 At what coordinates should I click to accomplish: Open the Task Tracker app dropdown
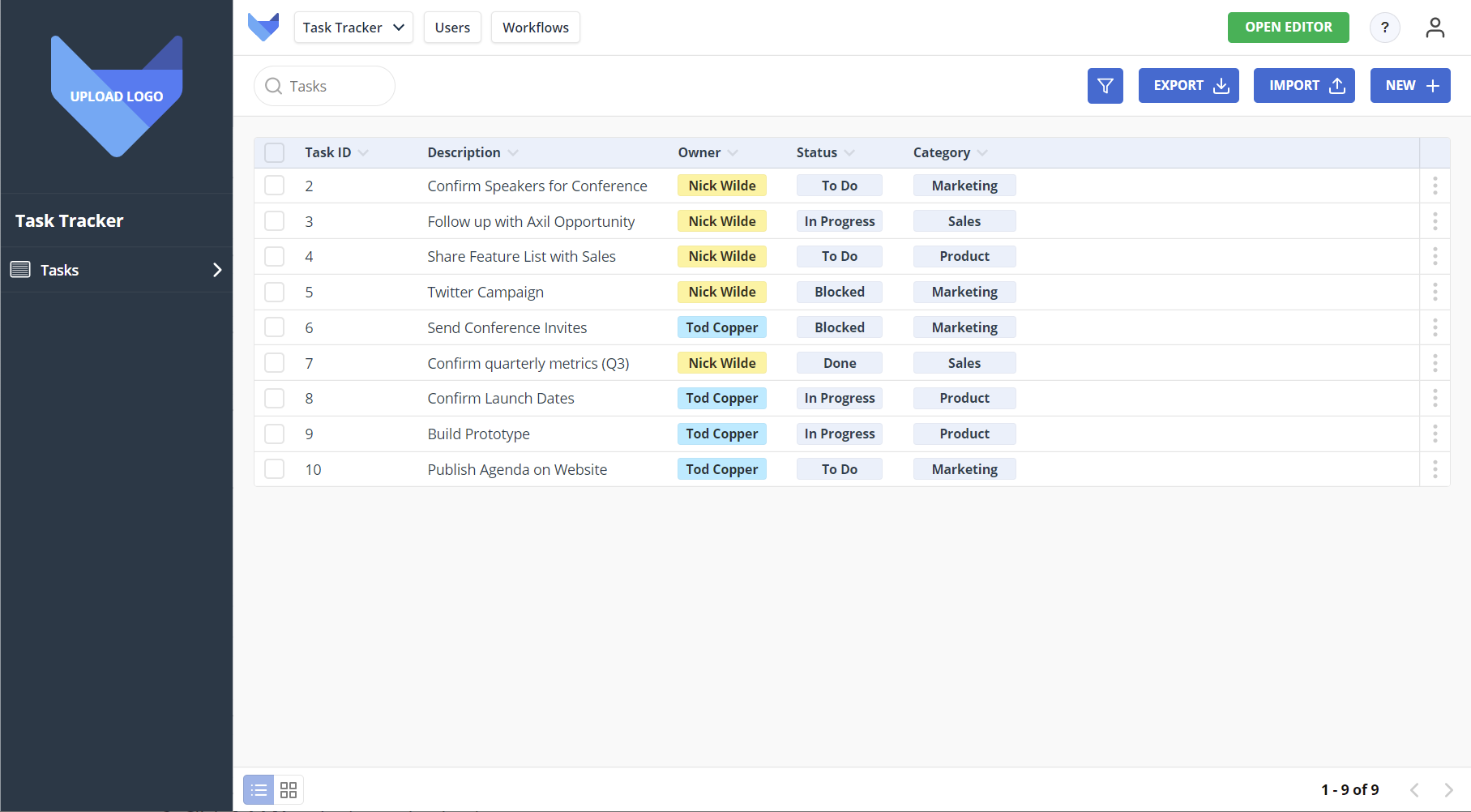(353, 28)
